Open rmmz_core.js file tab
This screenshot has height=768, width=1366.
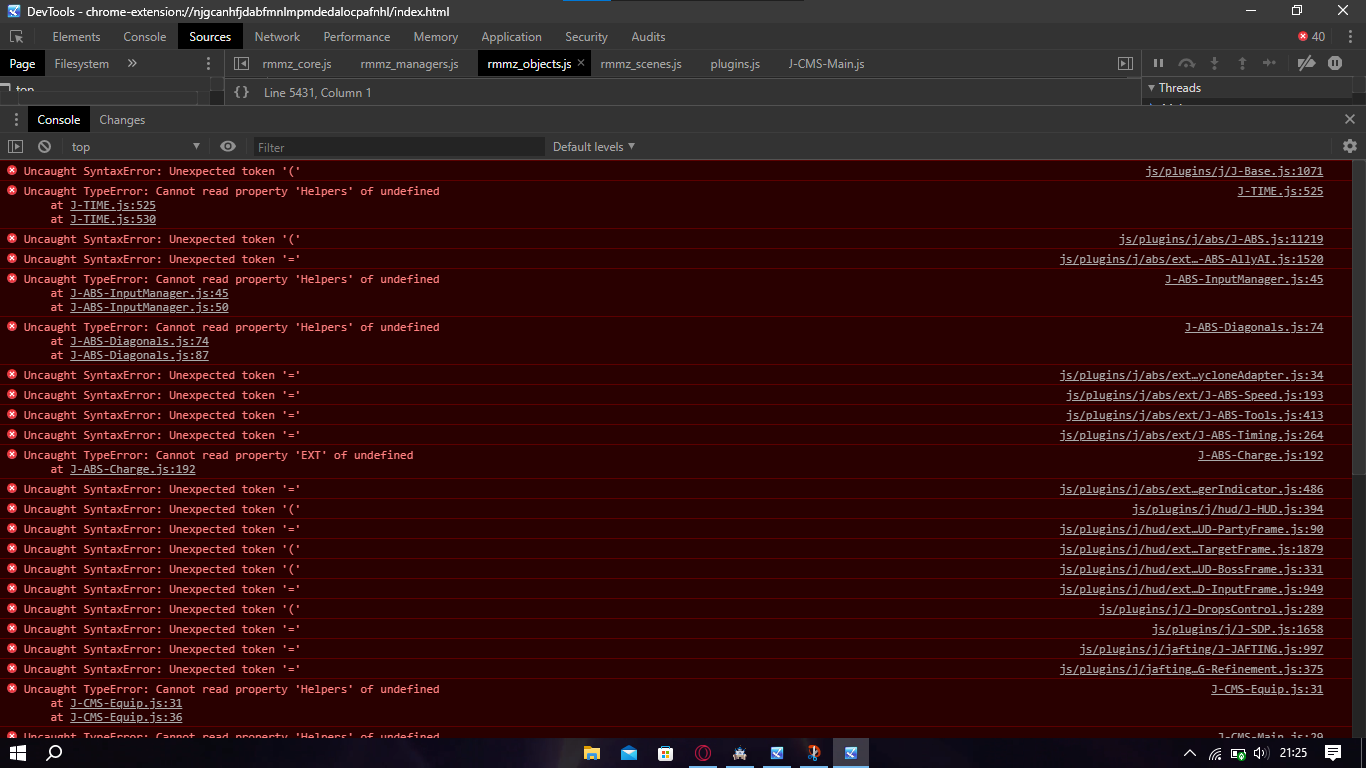(297, 64)
